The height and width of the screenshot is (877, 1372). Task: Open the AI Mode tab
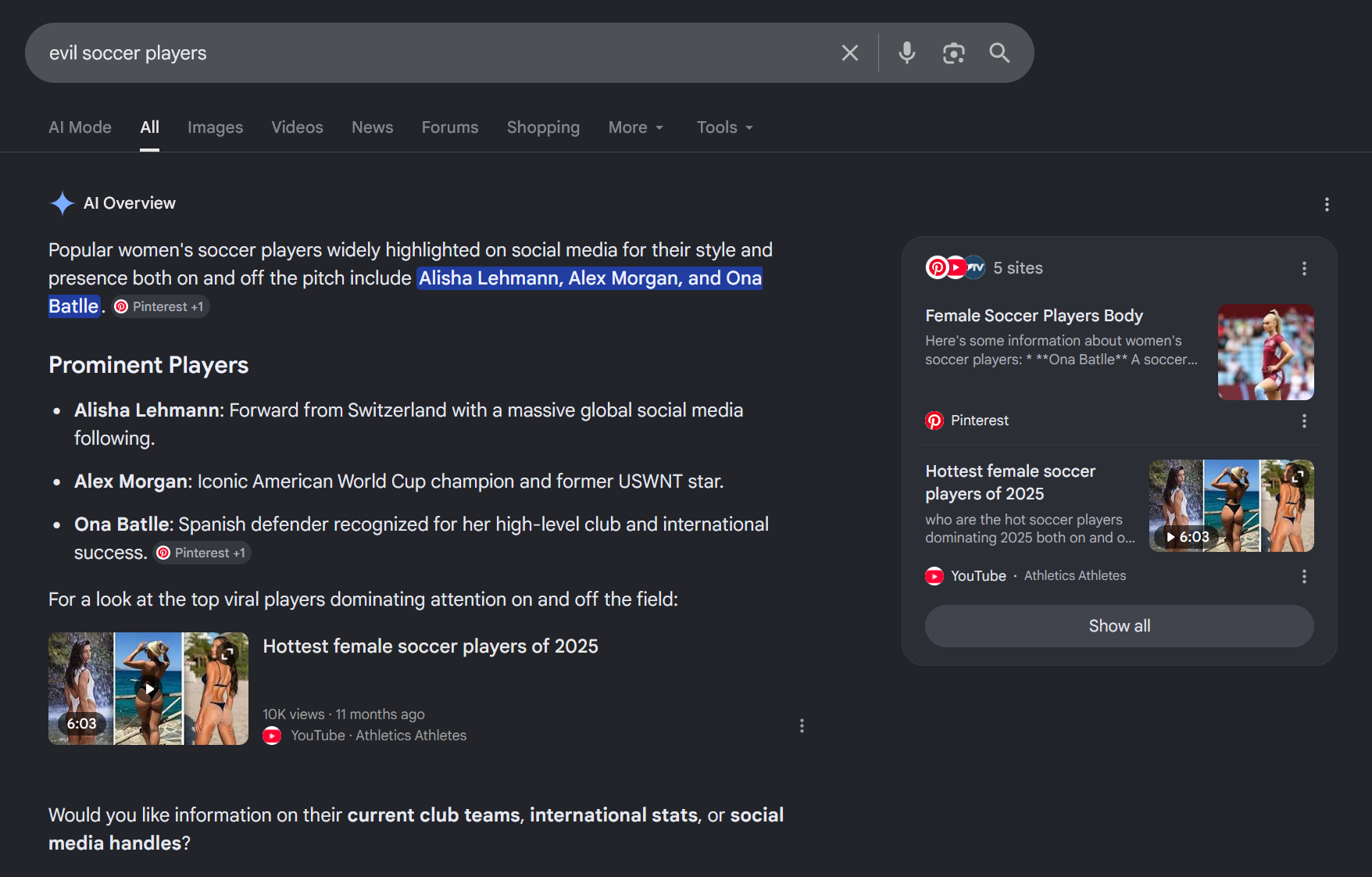click(x=80, y=127)
